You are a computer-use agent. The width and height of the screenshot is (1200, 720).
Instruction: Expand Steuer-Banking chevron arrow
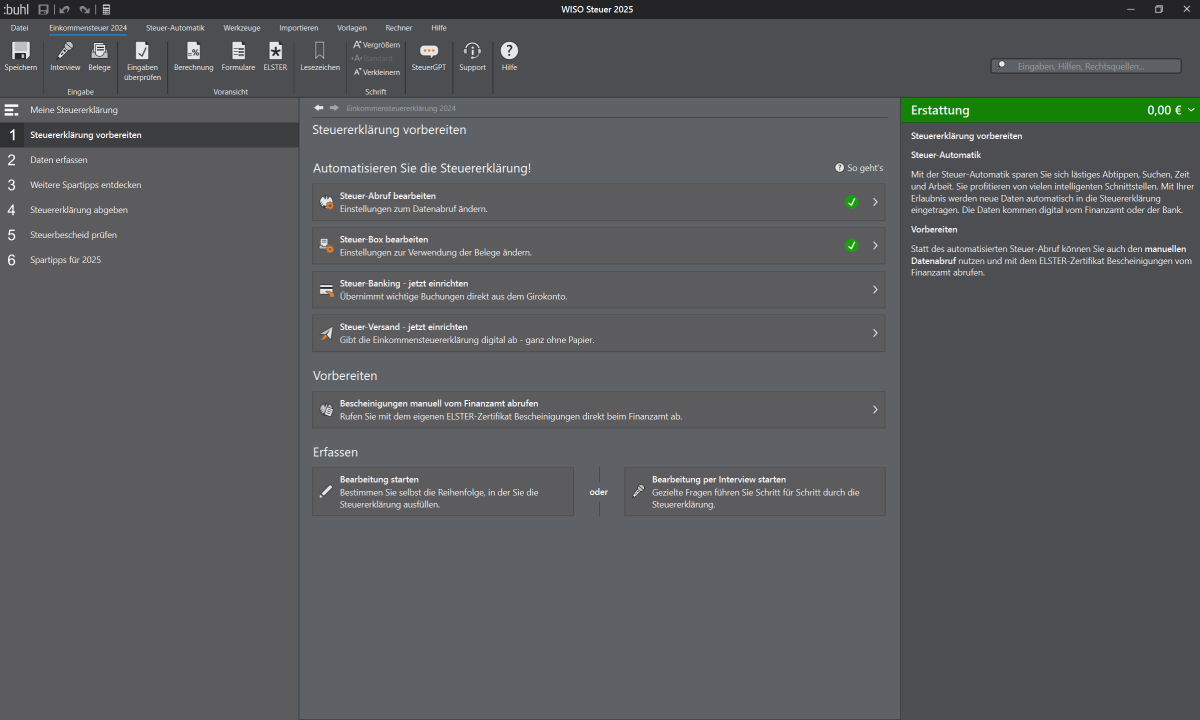pos(875,289)
